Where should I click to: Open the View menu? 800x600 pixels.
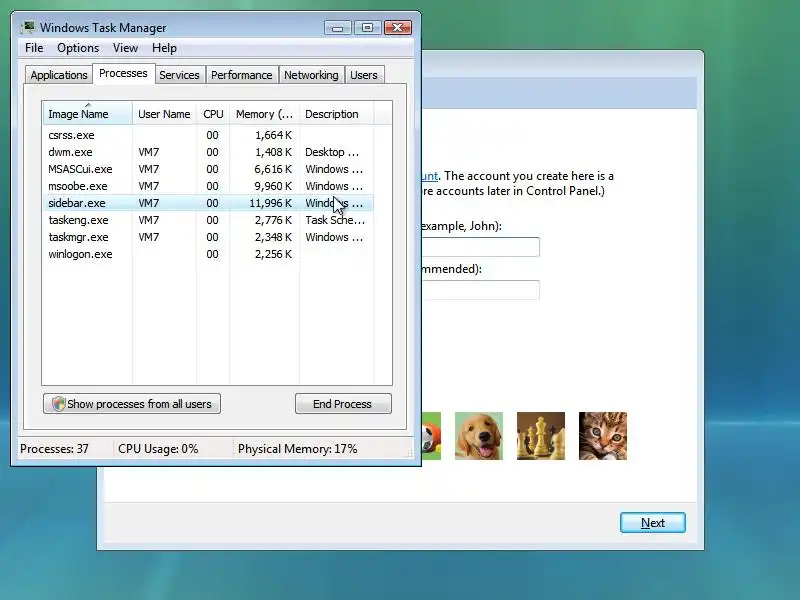click(126, 48)
